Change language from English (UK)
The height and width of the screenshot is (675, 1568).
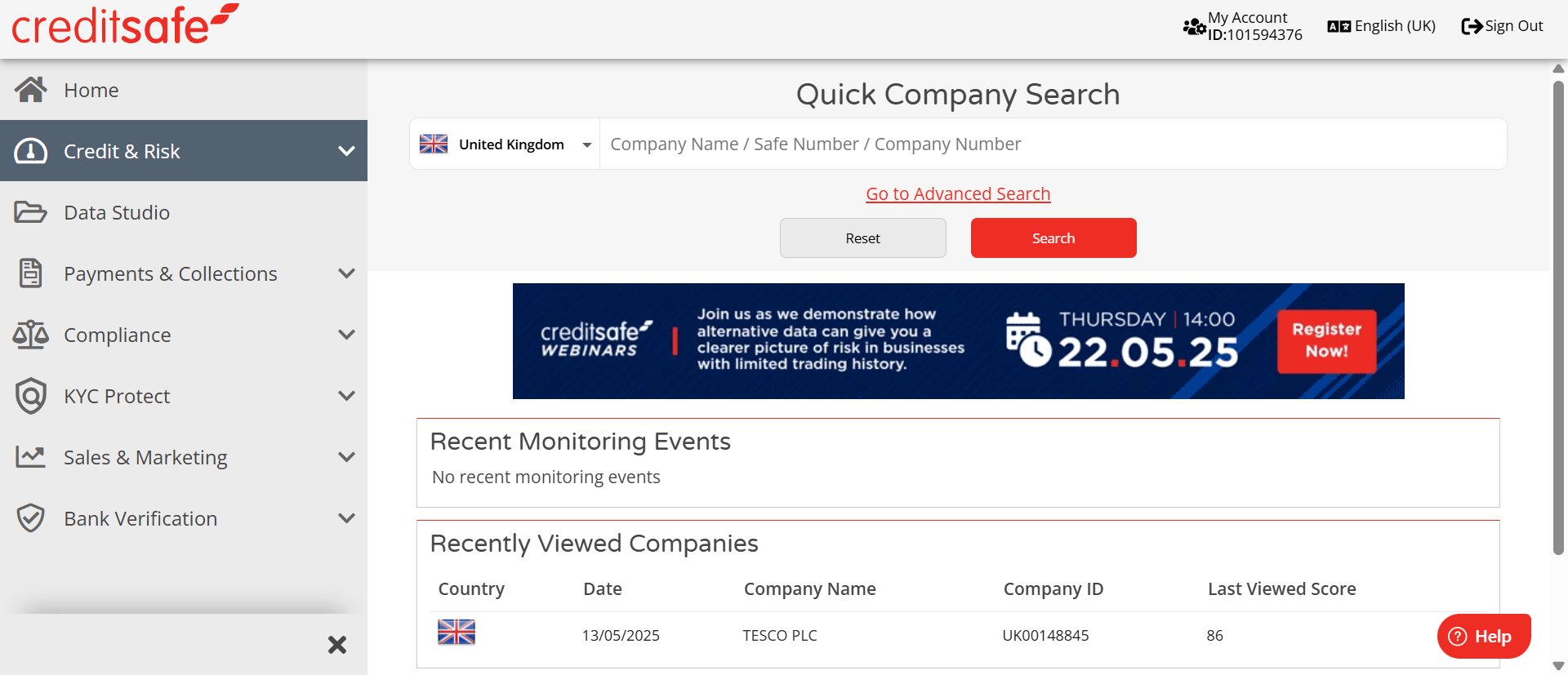1382,26
